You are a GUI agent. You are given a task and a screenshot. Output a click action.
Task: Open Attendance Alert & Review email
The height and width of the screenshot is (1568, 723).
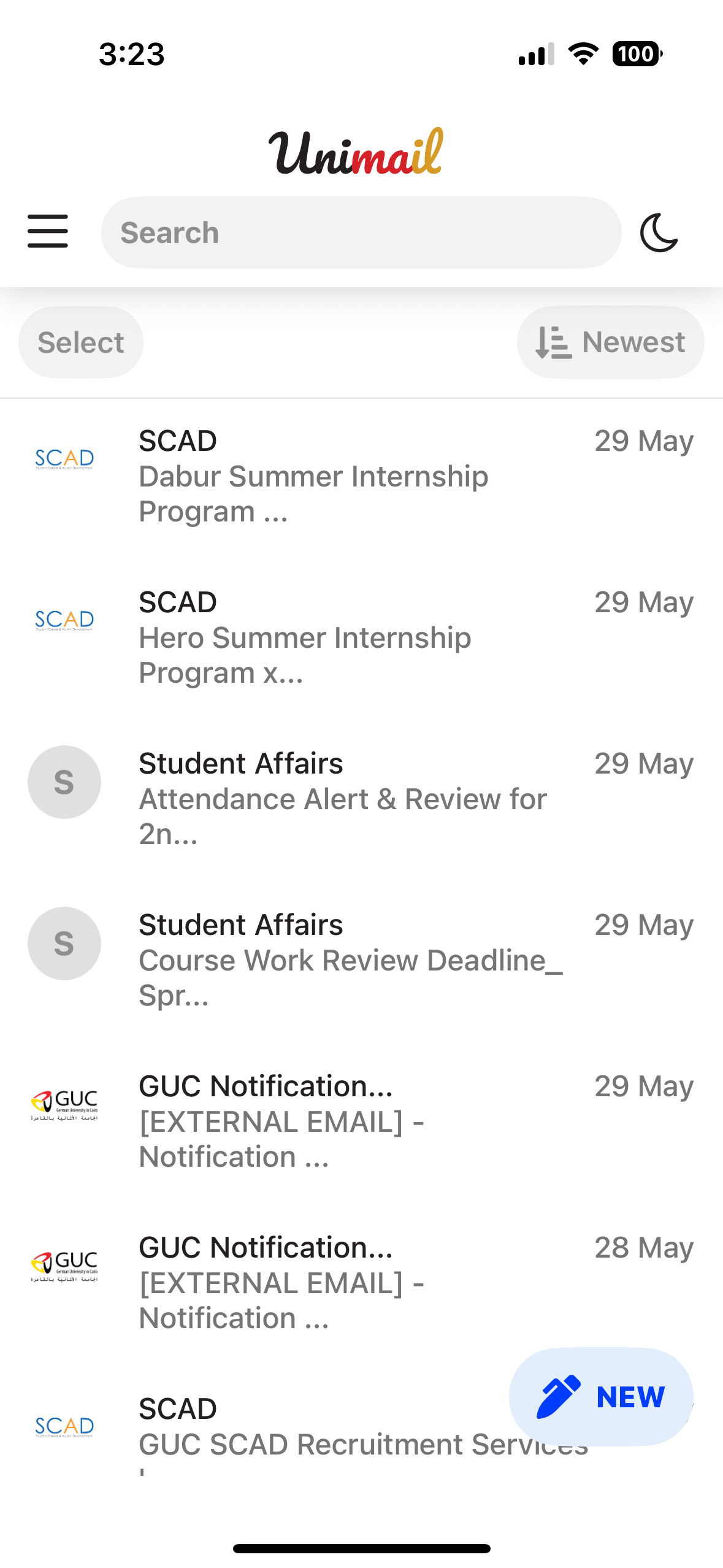[361, 799]
